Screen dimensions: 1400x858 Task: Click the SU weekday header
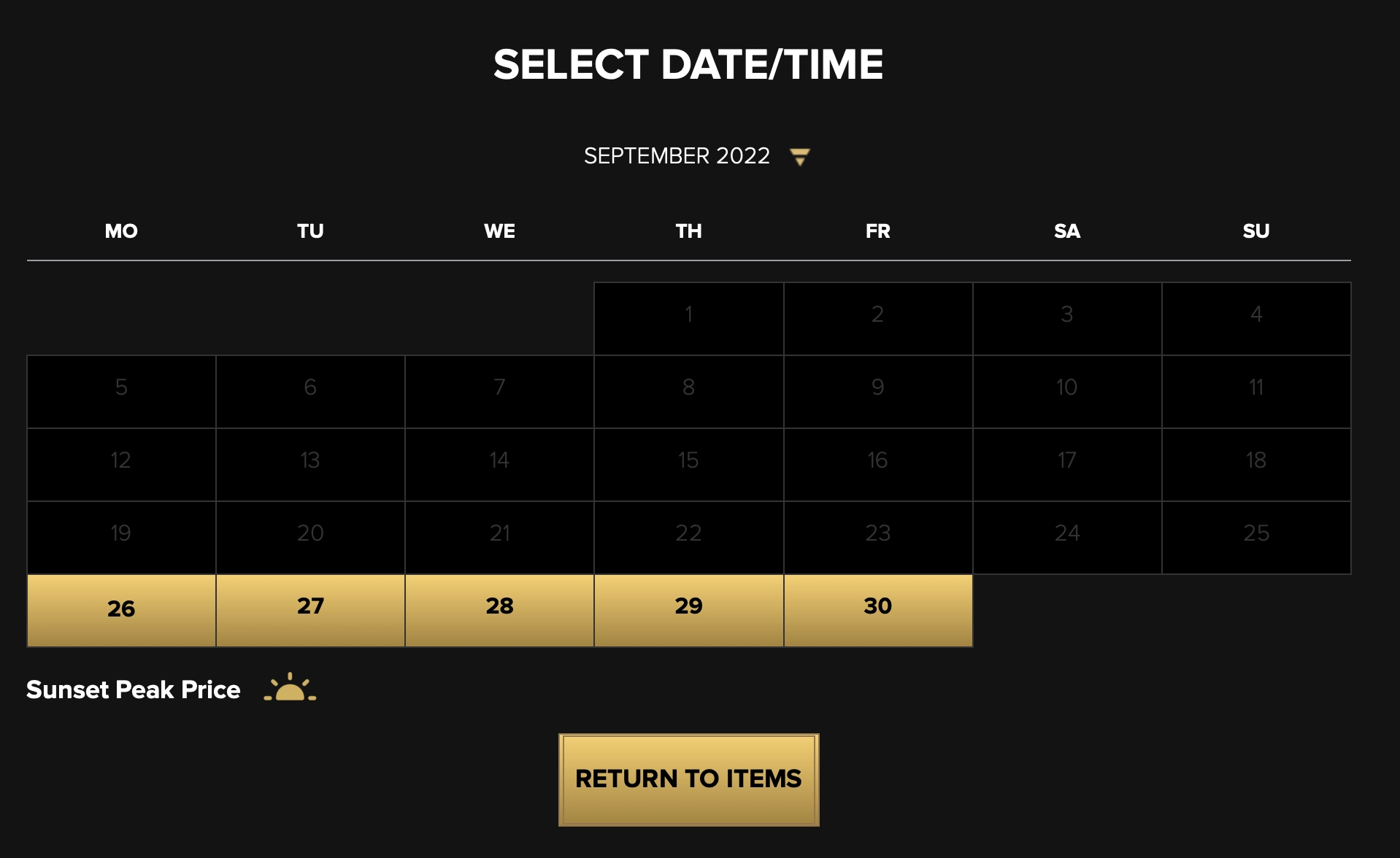1255,231
